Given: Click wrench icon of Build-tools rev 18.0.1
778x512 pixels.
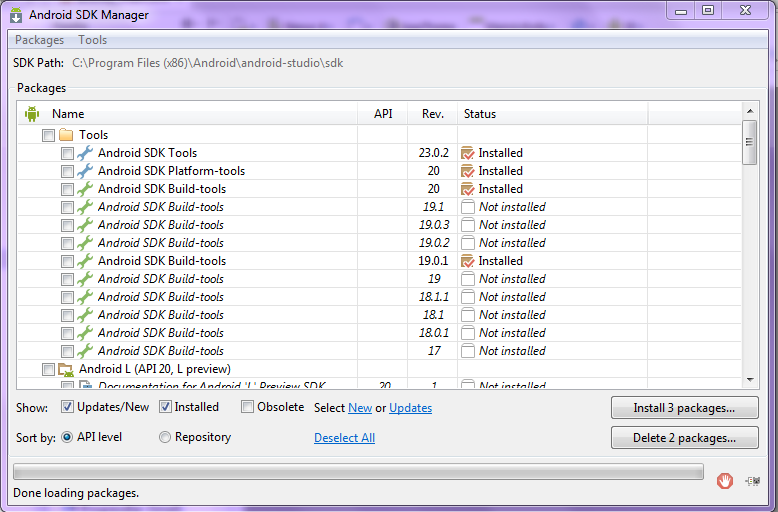Looking at the screenshot, I should (85, 333).
